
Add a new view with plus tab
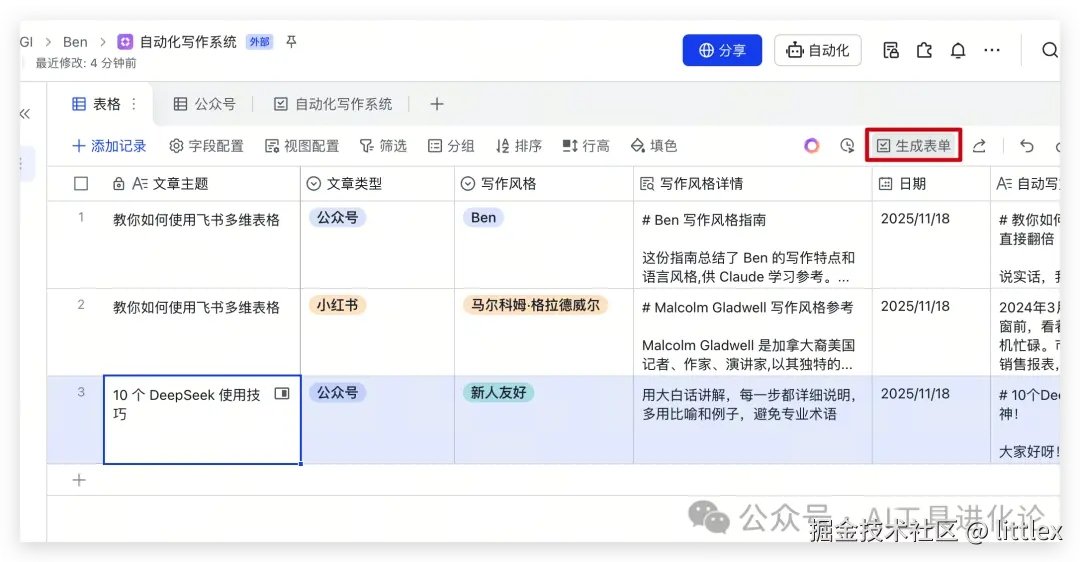(x=437, y=104)
